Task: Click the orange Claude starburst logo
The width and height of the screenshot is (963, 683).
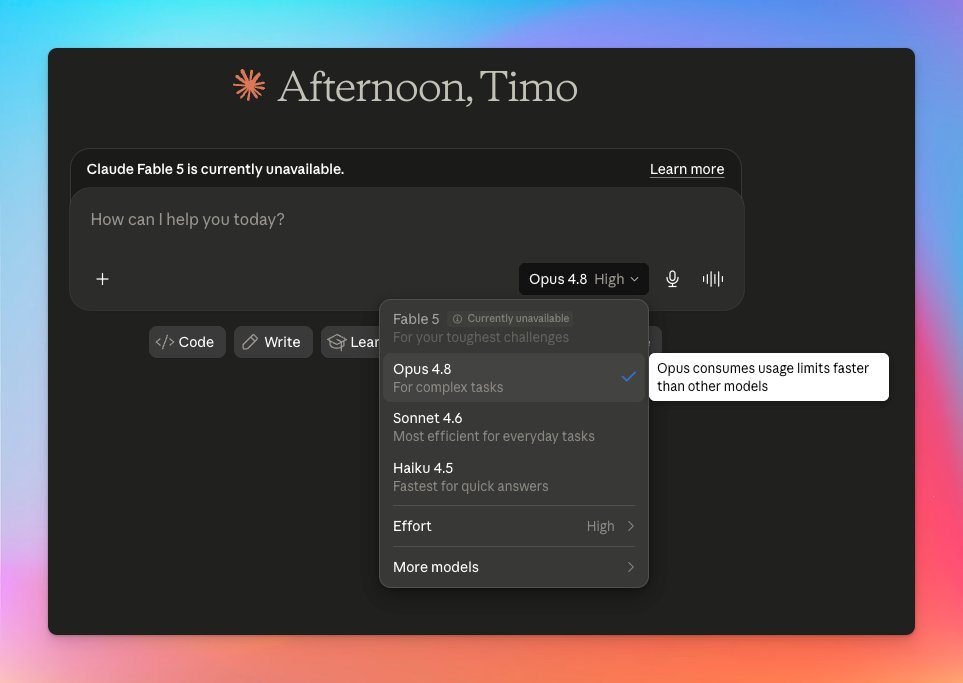Action: pyautogui.click(x=249, y=85)
